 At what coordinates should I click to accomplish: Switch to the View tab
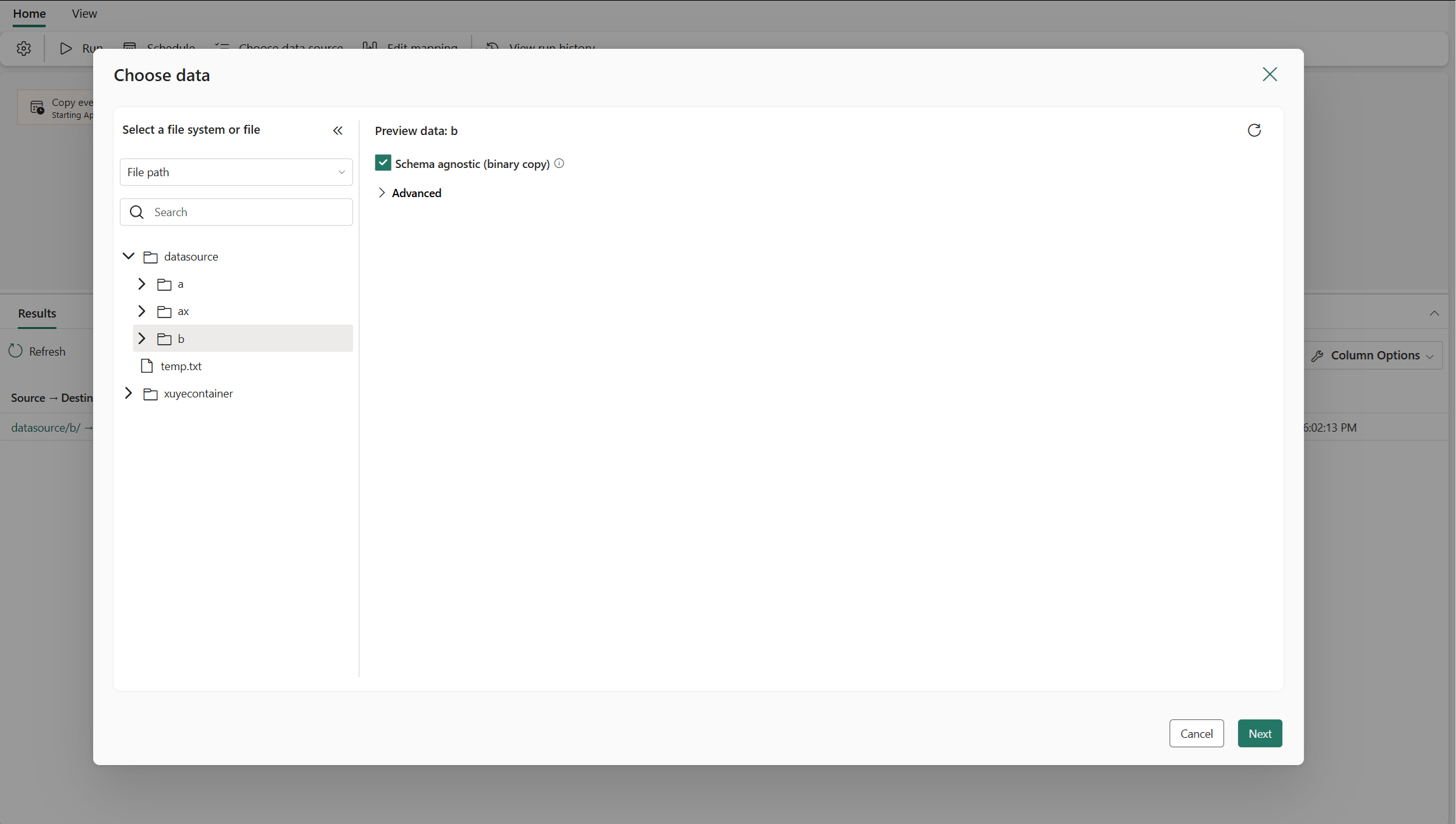(84, 13)
